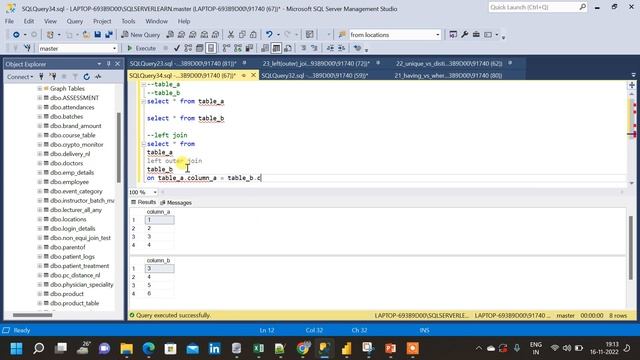The width and height of the screenshot is (640, 360).
Task: Click the Object Explorer vertical scrollbar
Action: pos(119,147)
